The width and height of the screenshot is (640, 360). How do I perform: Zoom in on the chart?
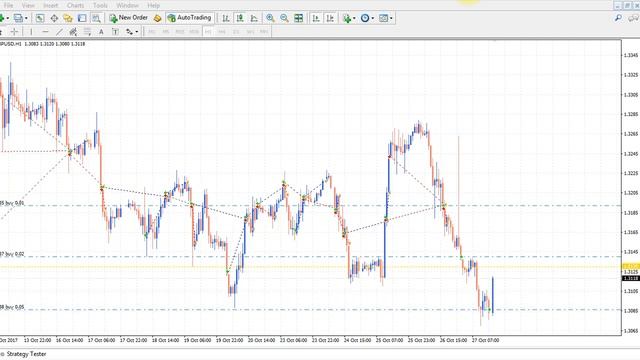pos(270,18)
